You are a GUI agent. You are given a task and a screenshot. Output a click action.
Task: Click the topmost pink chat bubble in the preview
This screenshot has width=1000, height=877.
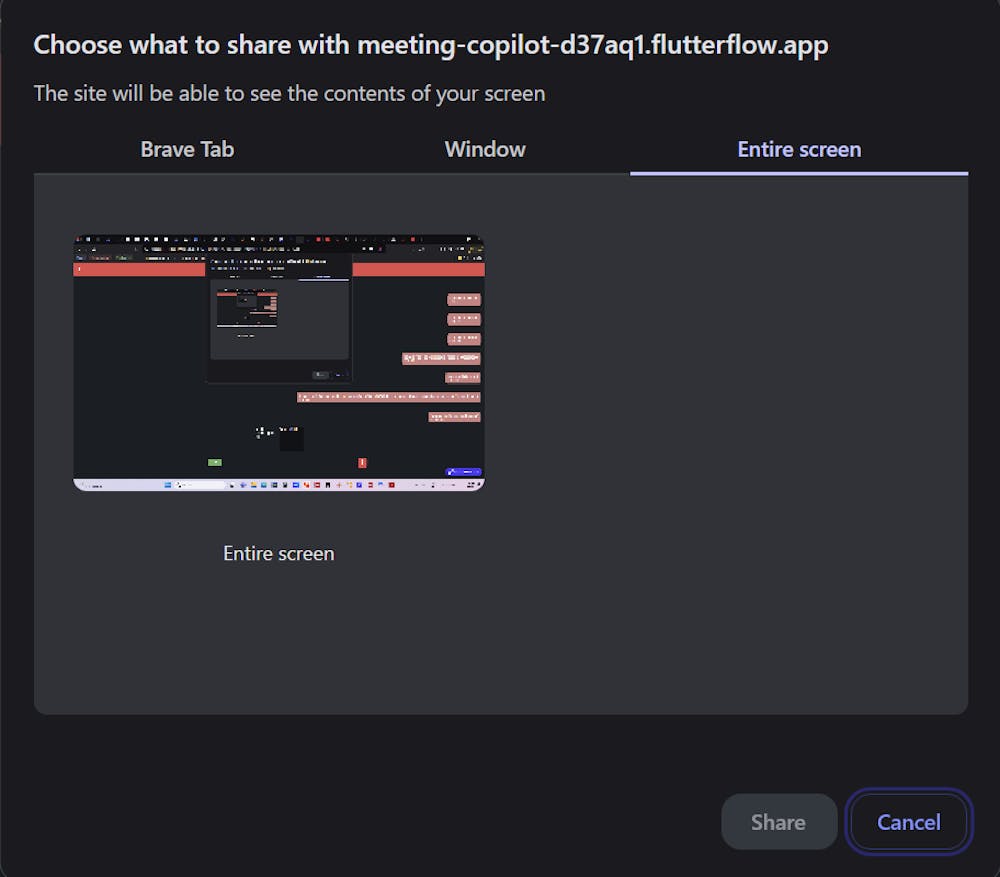point(464,298)
